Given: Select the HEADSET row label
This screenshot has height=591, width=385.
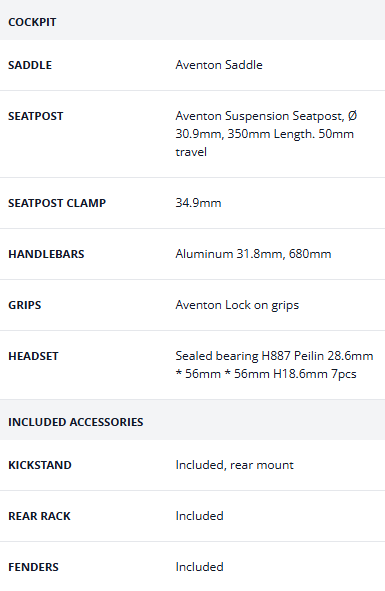Looking at the screenshot, I should point(33,356).
